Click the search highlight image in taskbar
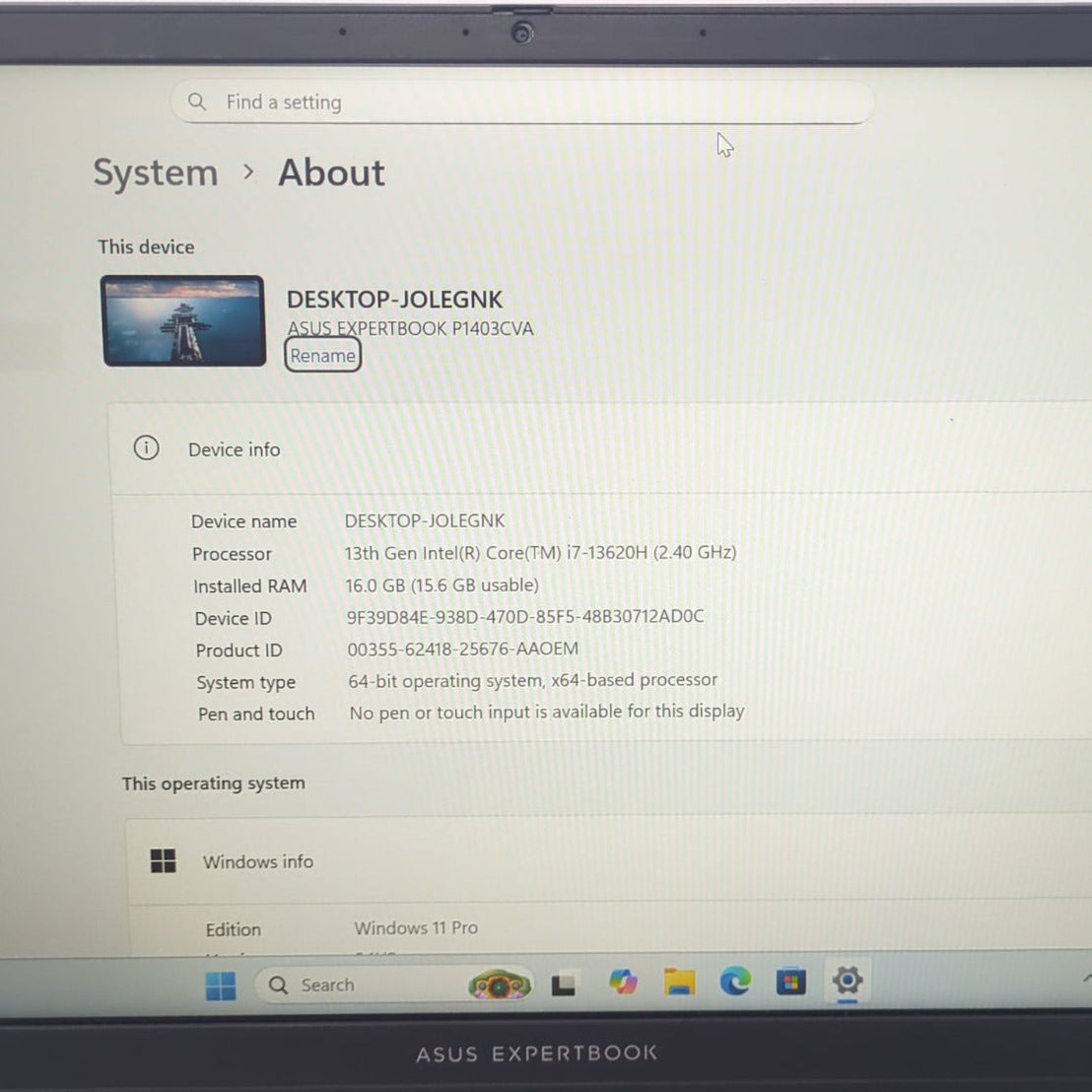The width and height of the screenshot is (1092, 1092). tap(500, 985)
